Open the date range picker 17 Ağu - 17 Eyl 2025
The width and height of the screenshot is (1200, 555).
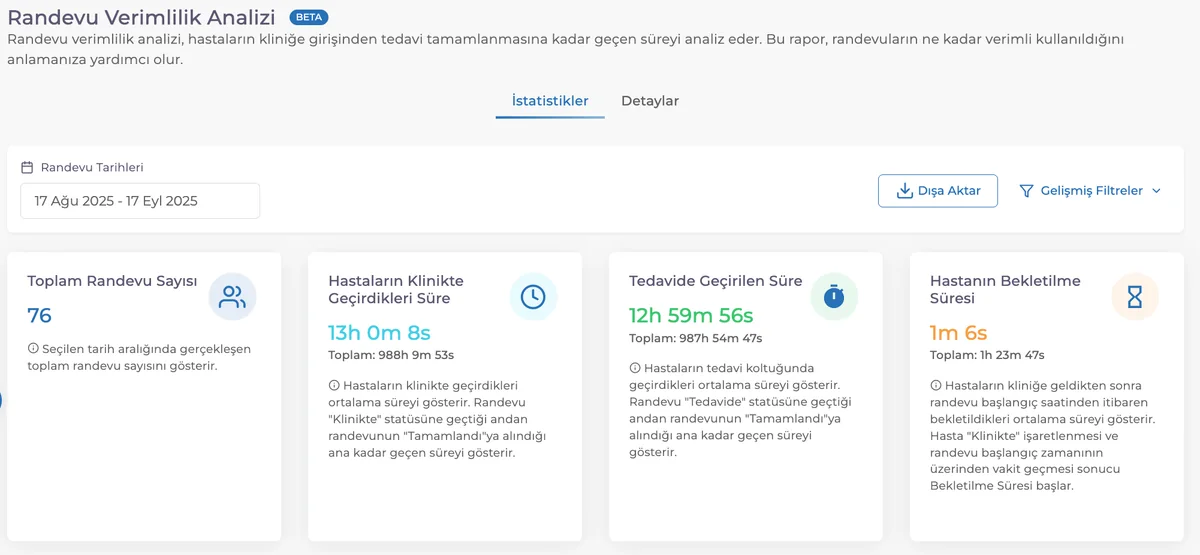coord(140,201)
